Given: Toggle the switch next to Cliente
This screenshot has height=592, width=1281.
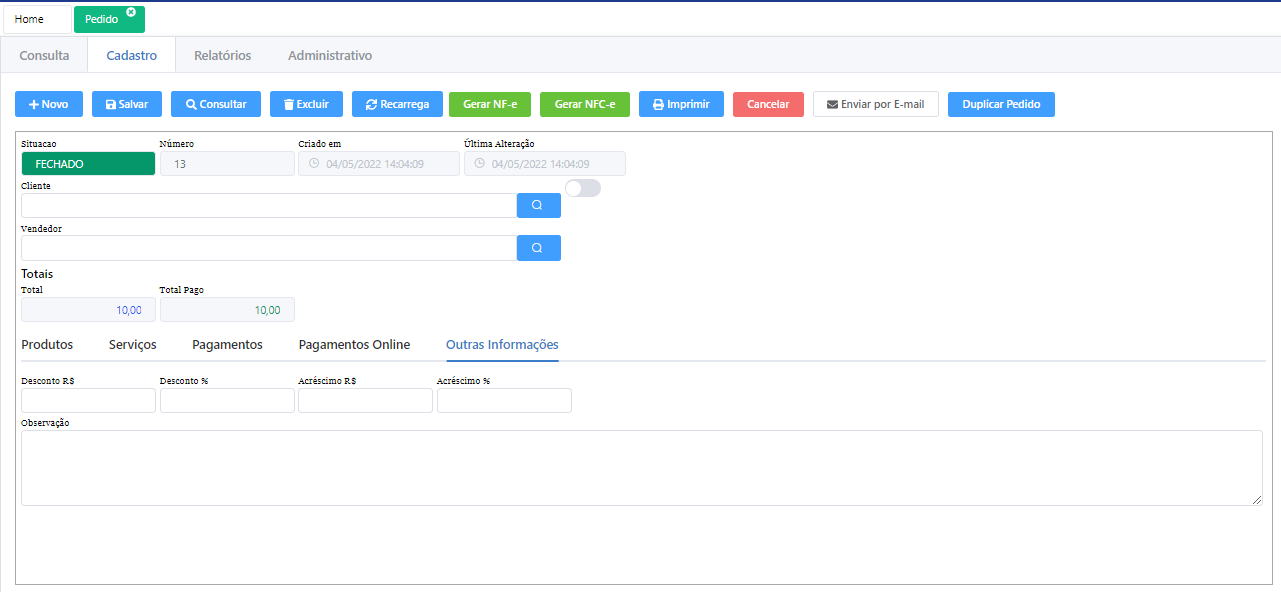Looking at the screenshot, I should (x=582, y=188).
